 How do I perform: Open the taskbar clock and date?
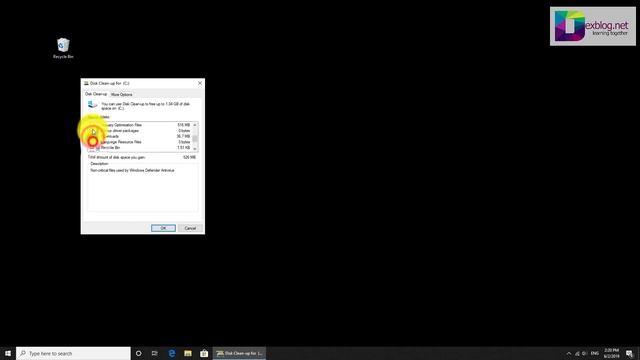coord(611,353)
